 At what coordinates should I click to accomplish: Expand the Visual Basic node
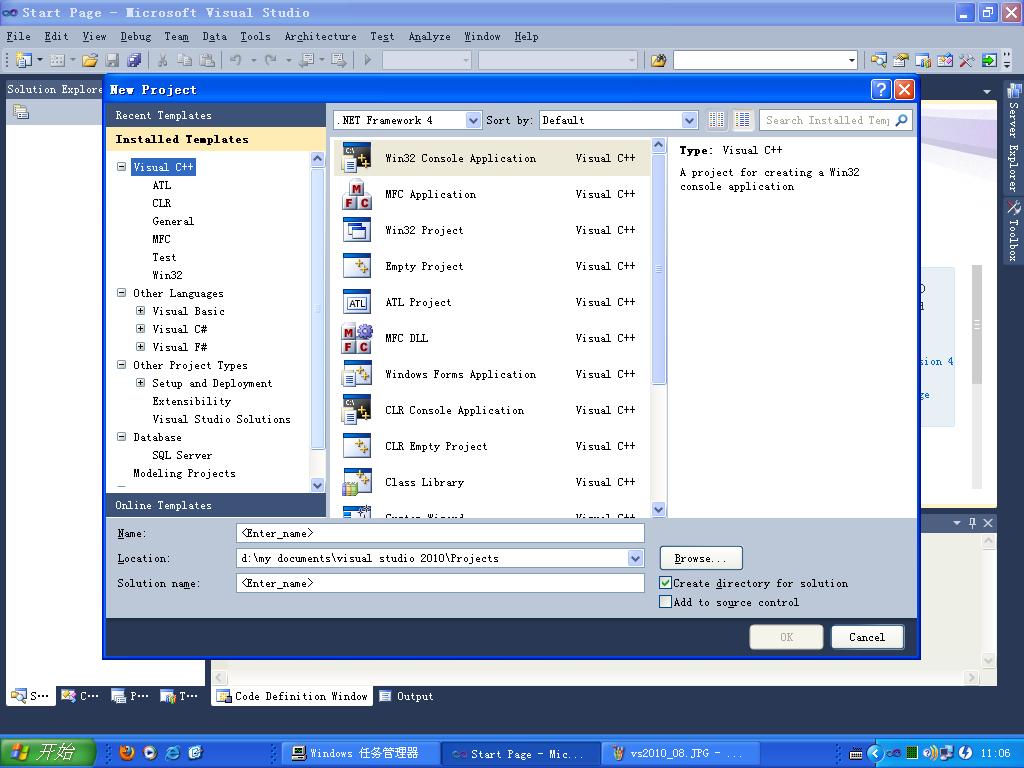pos(140,311)
